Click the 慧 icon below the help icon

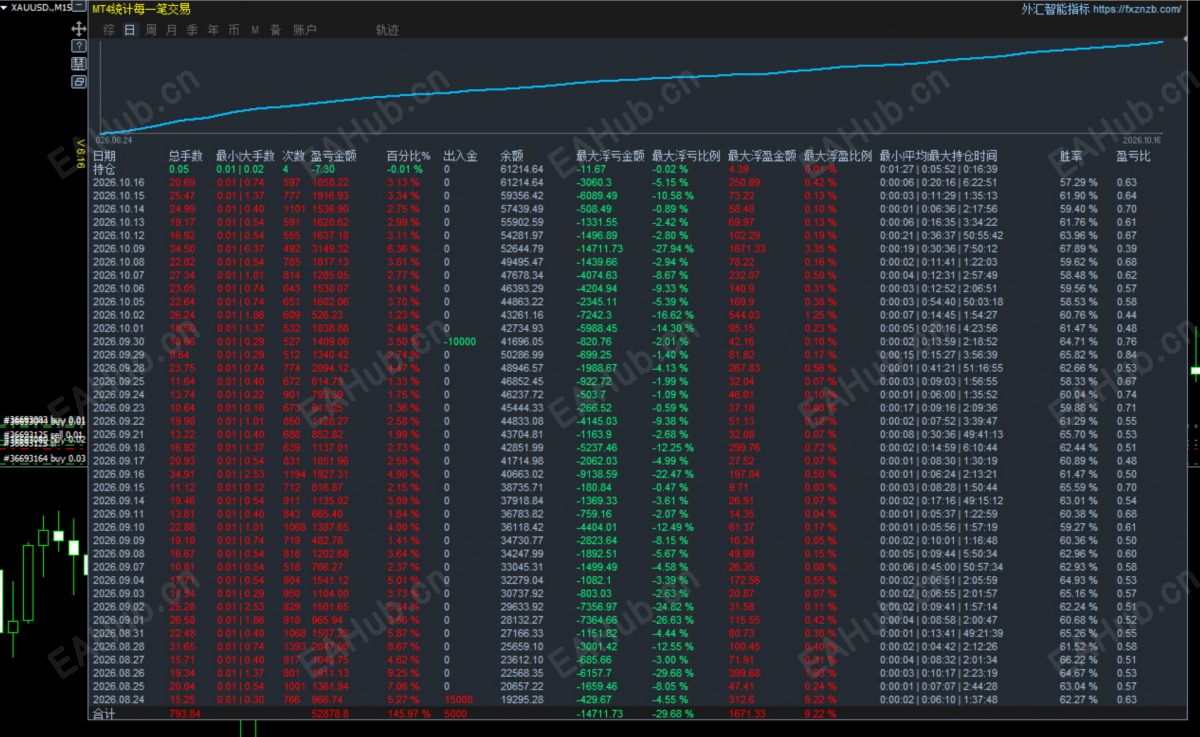click(x=79, y=64)
